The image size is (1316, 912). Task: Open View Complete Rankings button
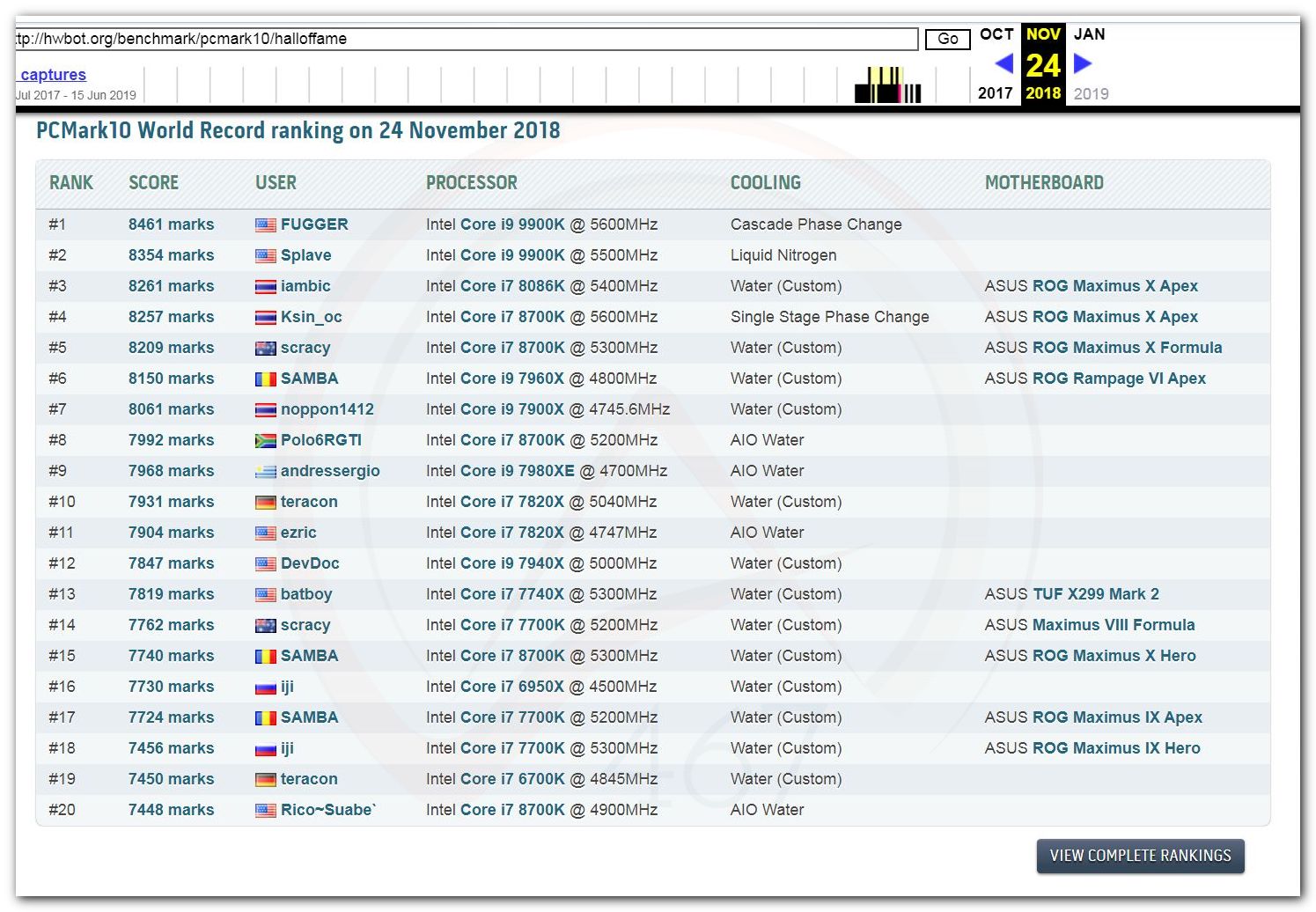point(1140,856)
